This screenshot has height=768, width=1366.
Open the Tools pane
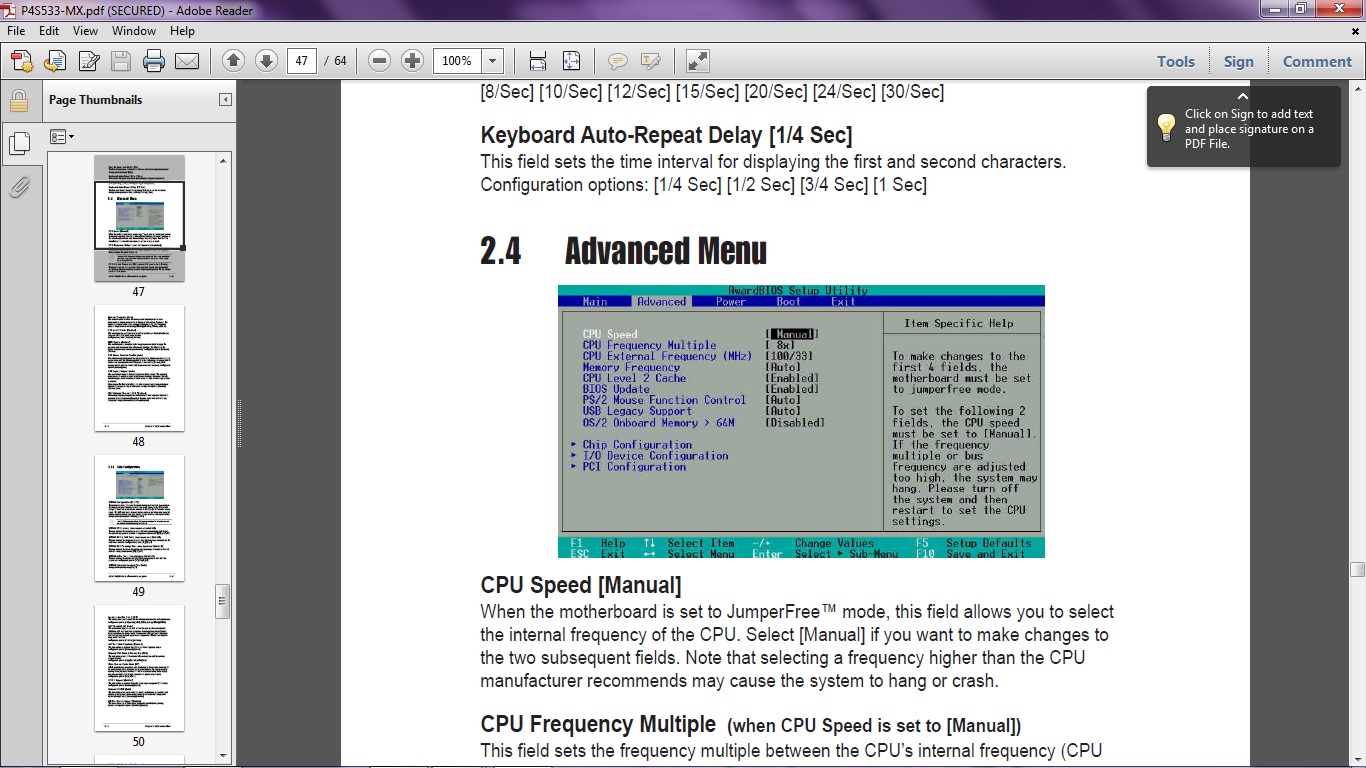click(x=1176, y=61)
